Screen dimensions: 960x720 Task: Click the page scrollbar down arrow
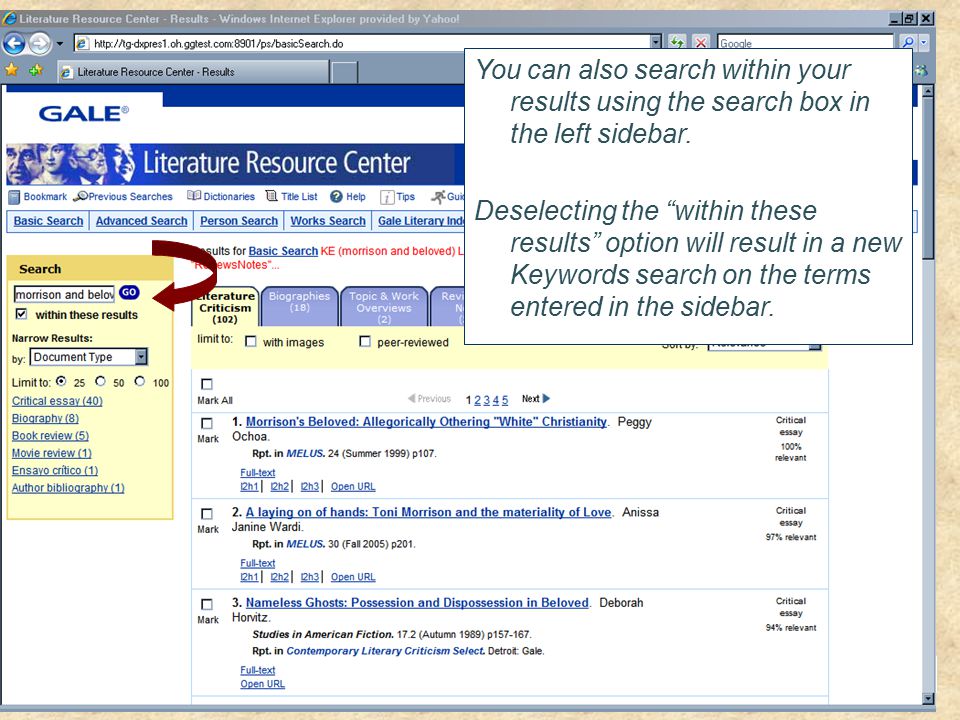pos(928,698)
